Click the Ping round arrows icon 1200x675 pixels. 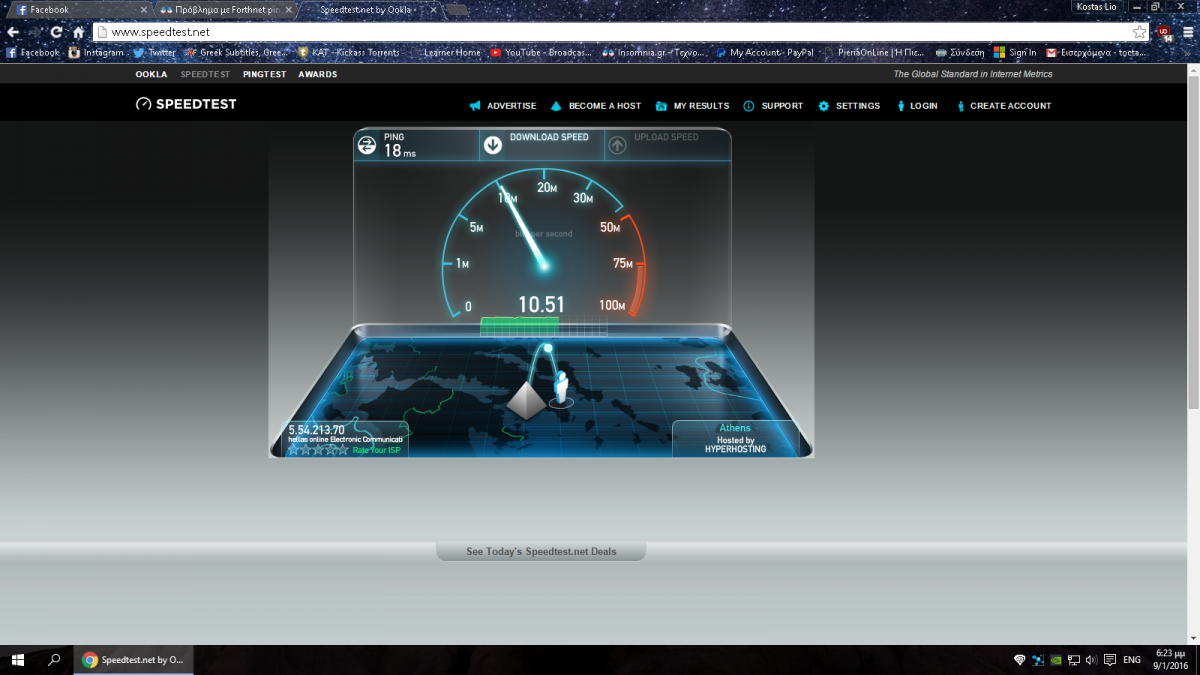tap(367, 146)
